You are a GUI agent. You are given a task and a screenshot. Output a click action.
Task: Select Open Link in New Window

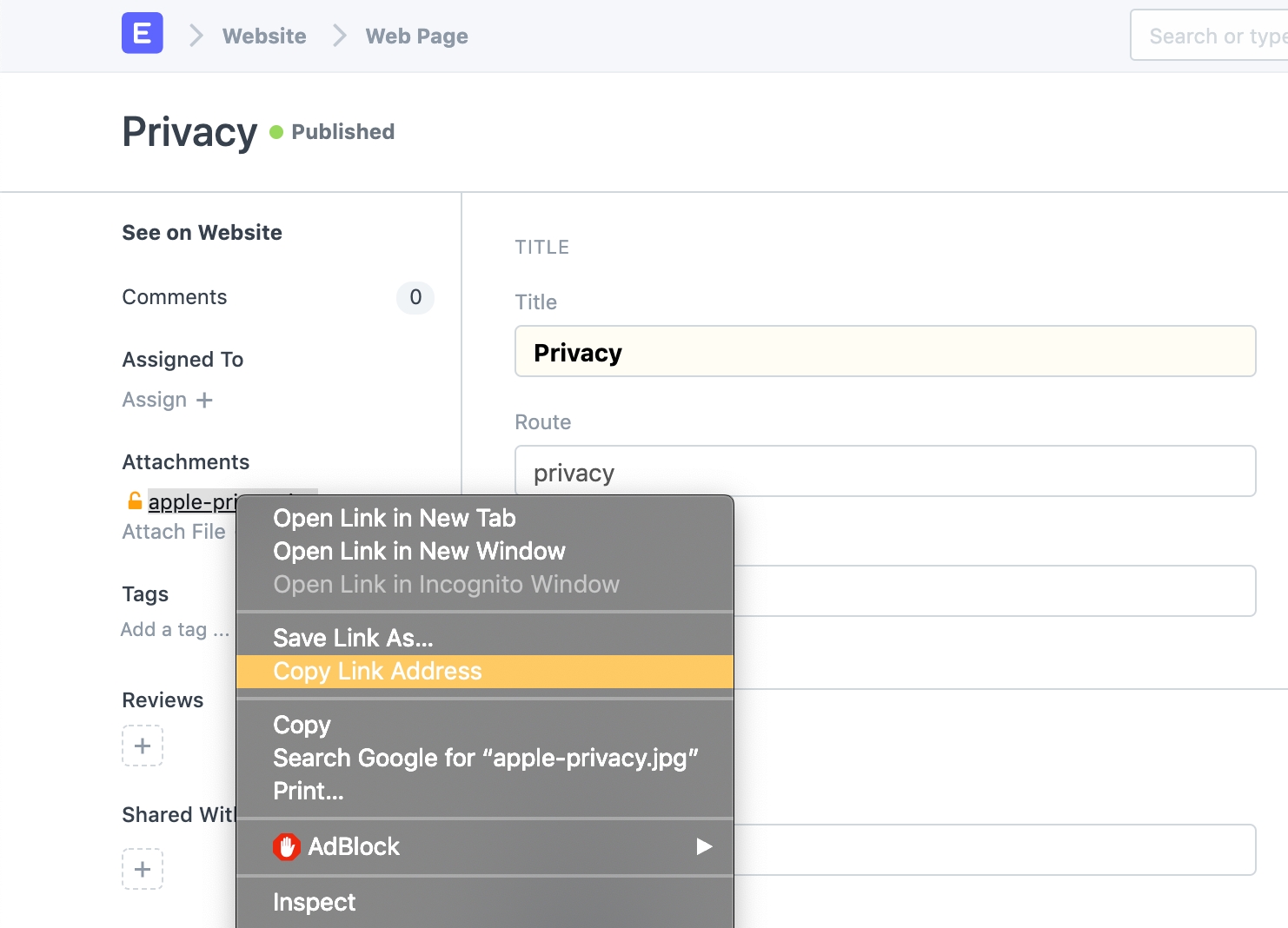[x=419, y=552]
